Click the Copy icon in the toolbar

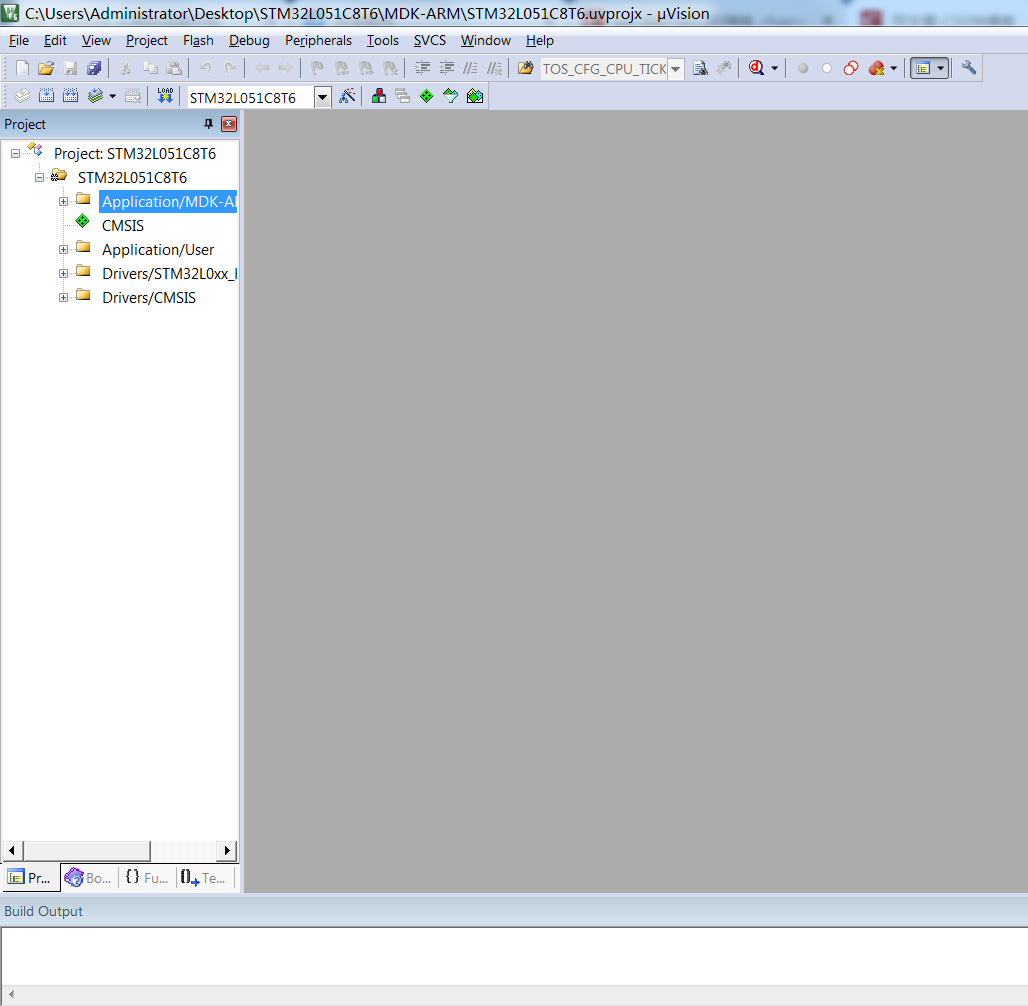(150, 68)
